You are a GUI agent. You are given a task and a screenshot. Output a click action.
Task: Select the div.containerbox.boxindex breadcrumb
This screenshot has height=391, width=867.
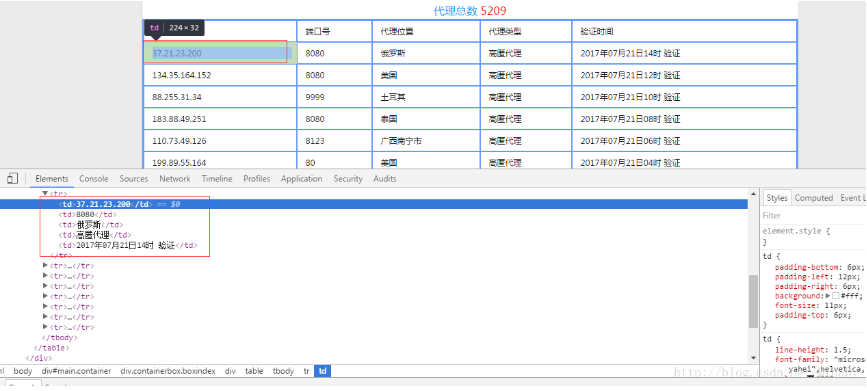168,371
